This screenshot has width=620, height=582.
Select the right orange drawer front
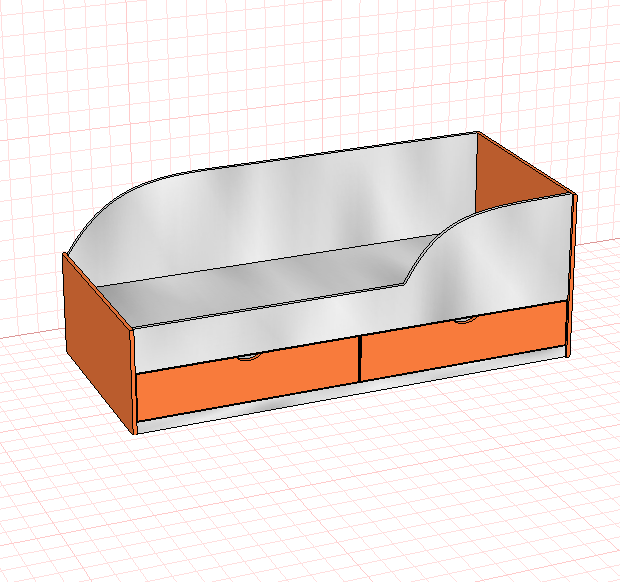tap(463, 341)
